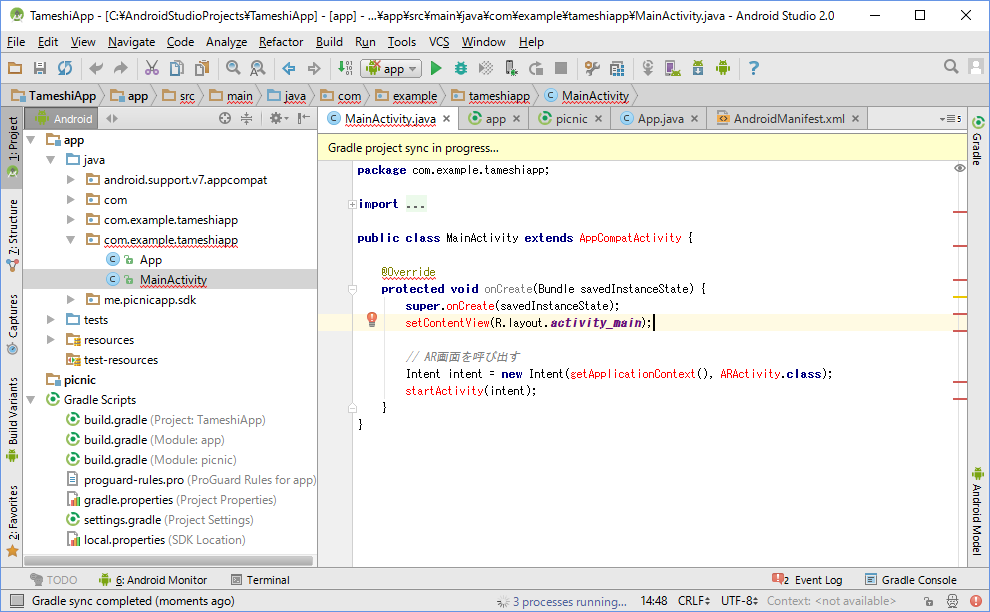
Task: Navigate forward with the right arrow icon
Action: [x=314, y=68]
